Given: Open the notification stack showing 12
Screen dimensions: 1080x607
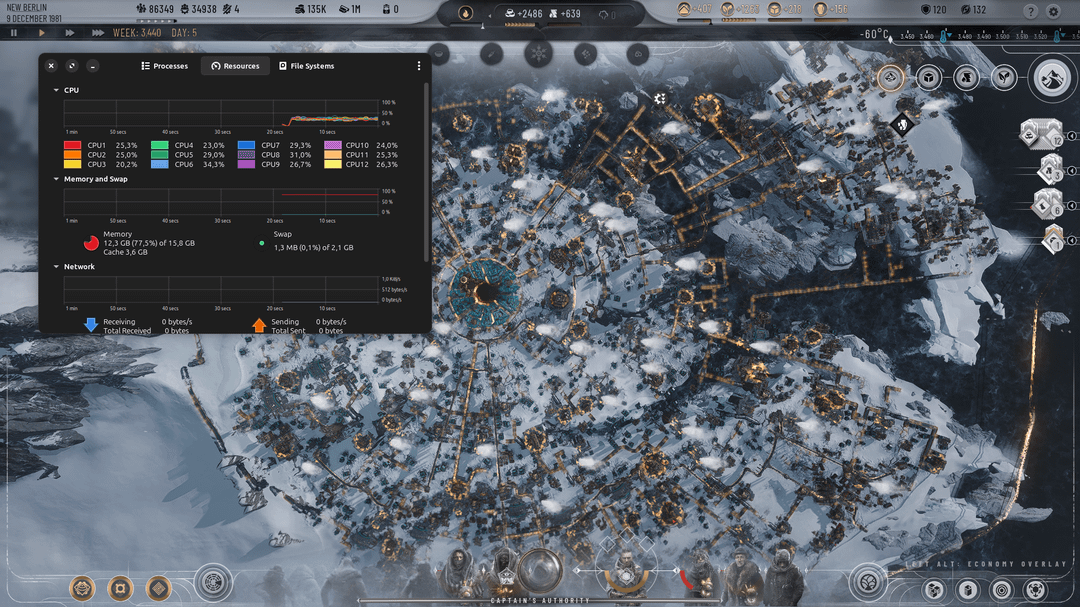Looking at the screenshot, I should coord(1041,134).
